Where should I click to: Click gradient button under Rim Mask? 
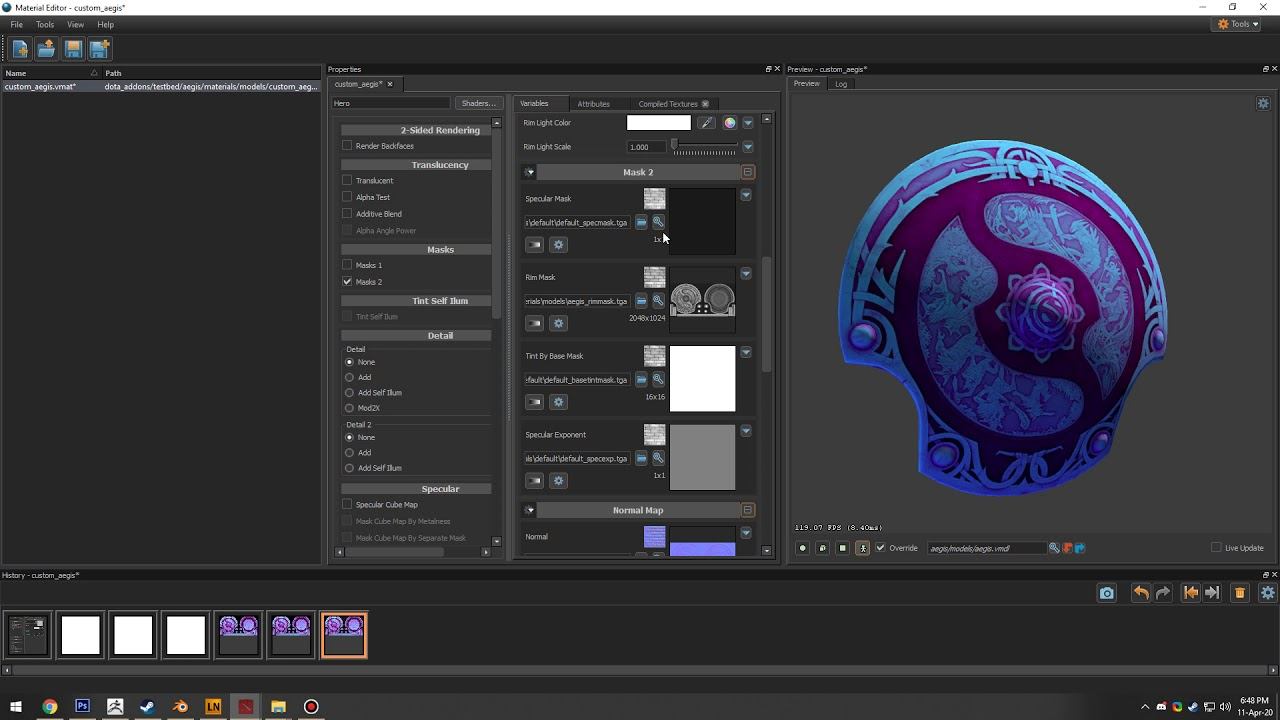tap(535, 323)
